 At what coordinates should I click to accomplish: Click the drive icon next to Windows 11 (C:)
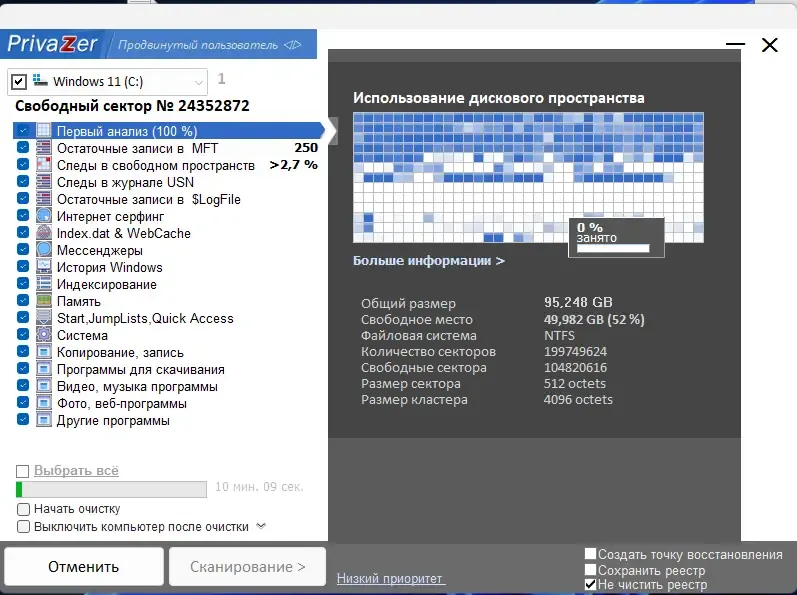coord(40,80)
